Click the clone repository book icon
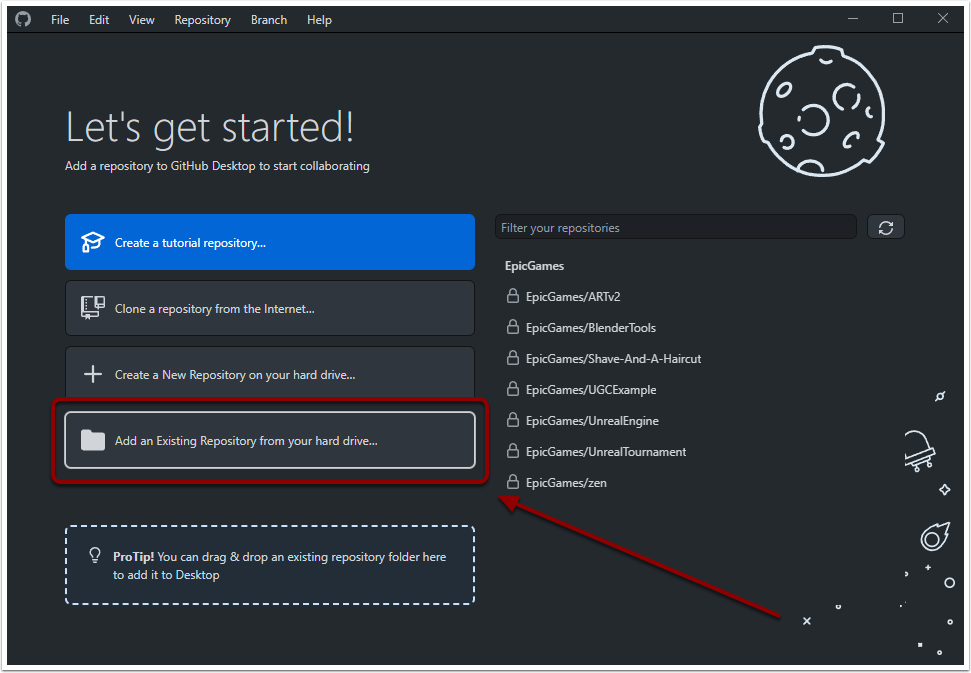Viewport: 971px width, 673px height. [x=93, y=308]
